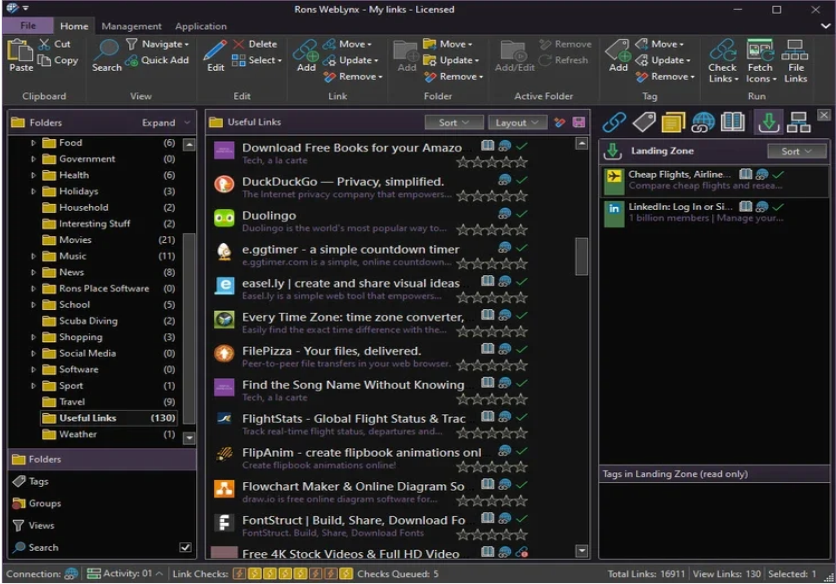Click the link list scrollbar thumb
The image size is (836, 584).
[582, 257]
